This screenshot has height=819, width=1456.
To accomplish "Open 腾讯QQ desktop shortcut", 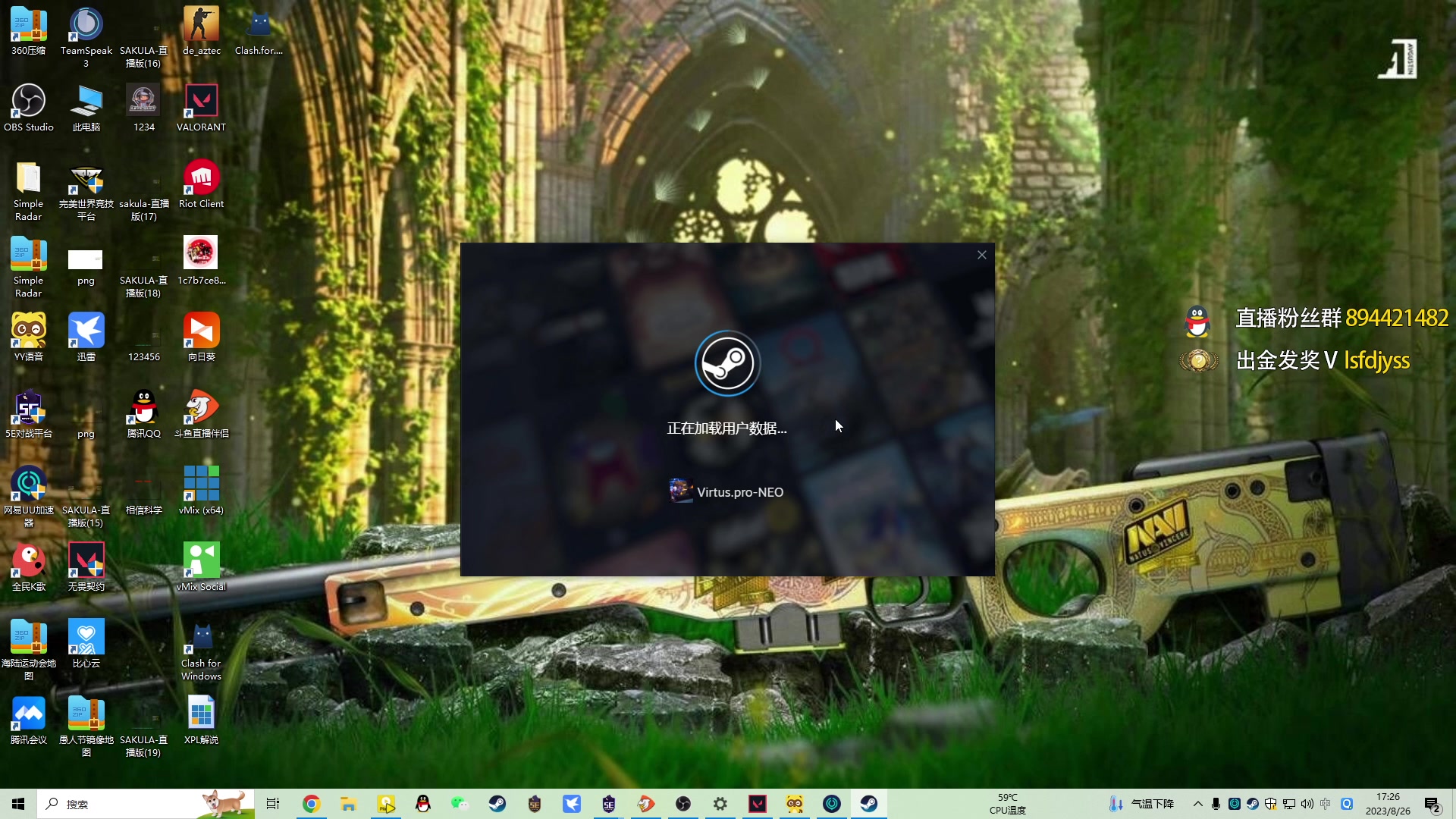I will [143, 414].
